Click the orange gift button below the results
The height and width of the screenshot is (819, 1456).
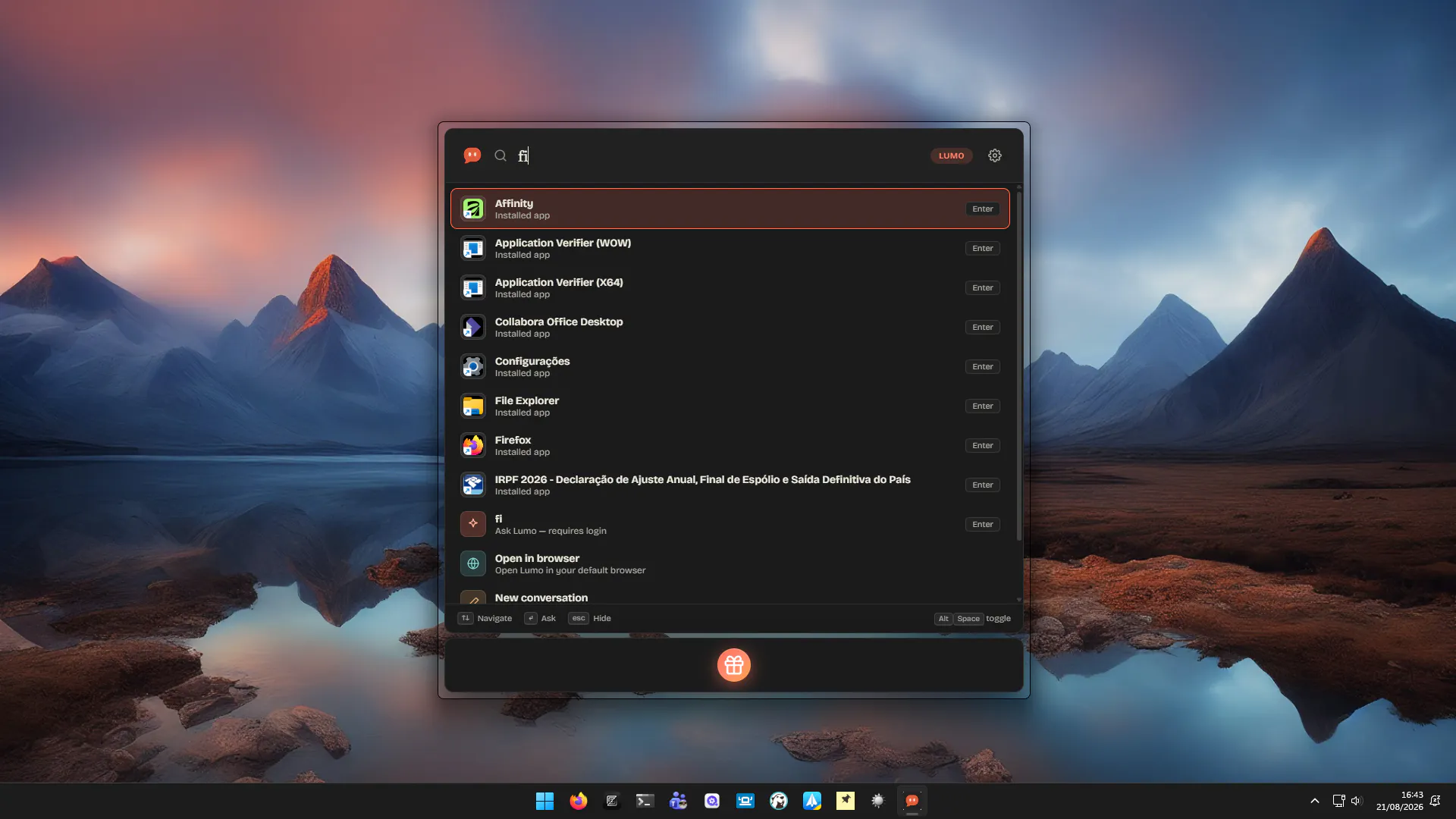coord(734,665)
